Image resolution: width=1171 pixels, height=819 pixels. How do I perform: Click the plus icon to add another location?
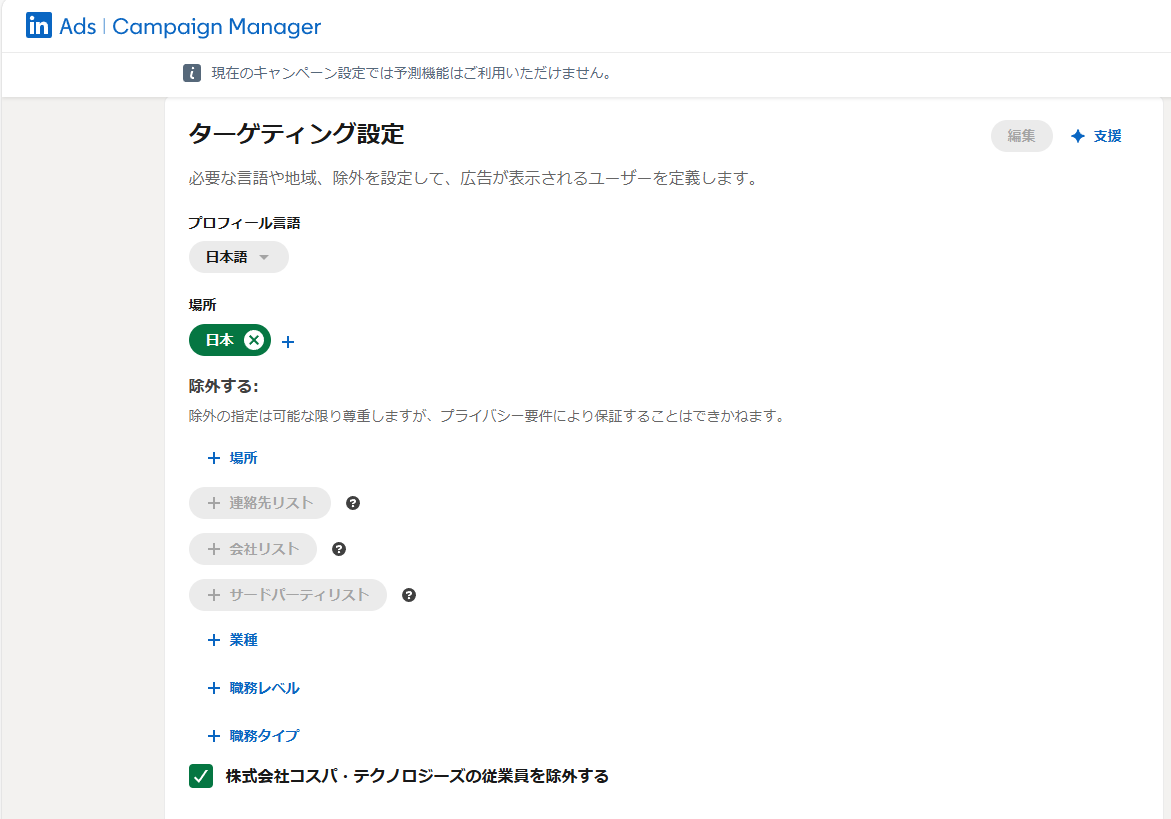pyautogui.click(x=288, y=341)
